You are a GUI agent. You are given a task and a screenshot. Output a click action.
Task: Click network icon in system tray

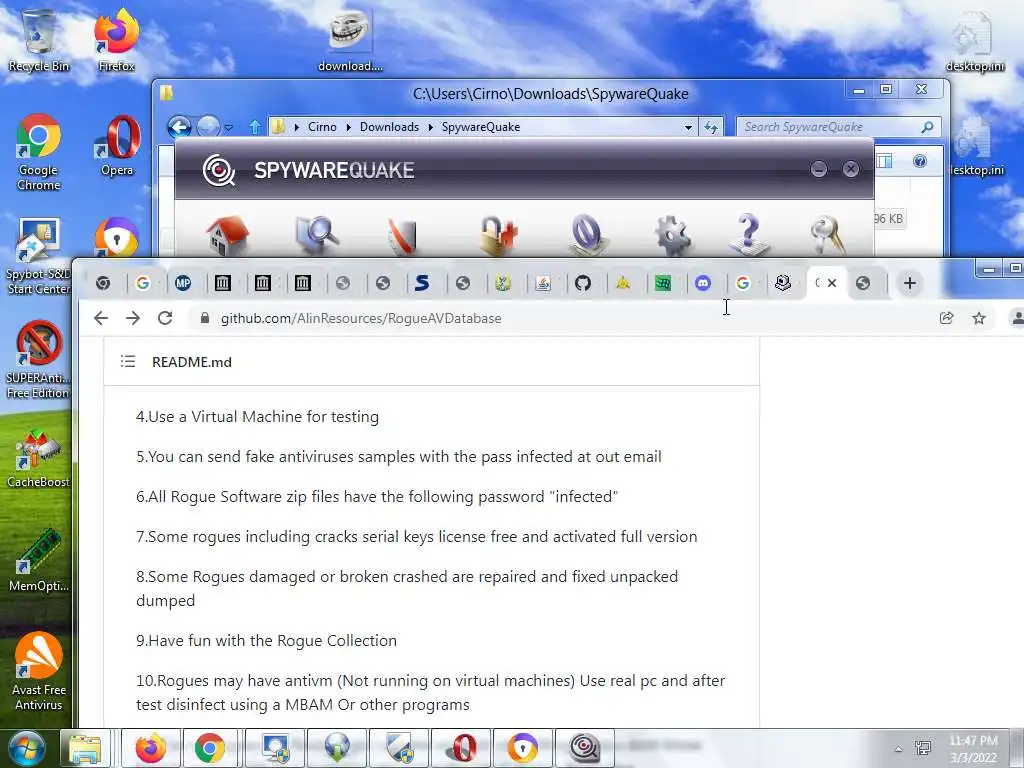click(923, 748)
